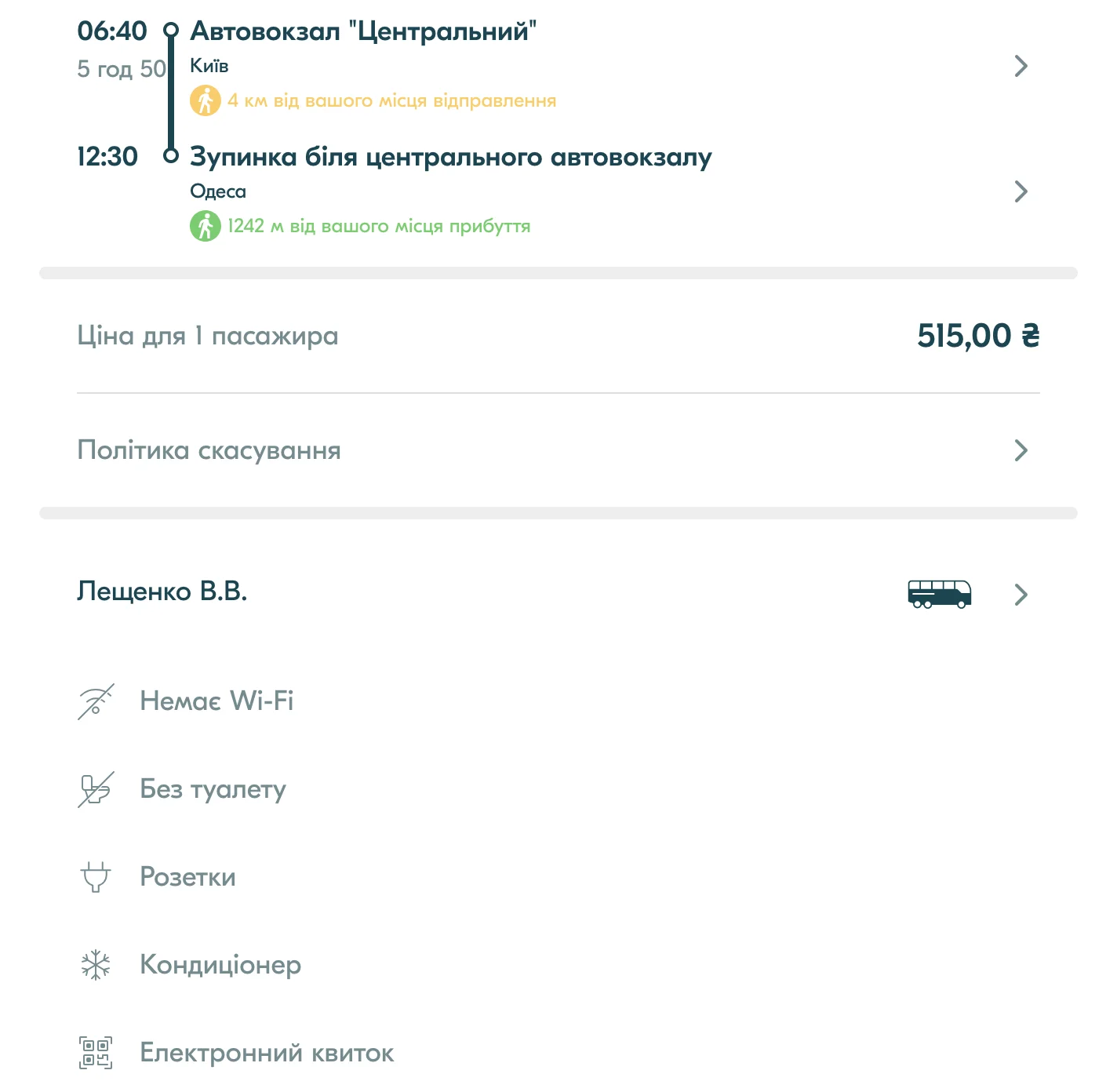Click the 4 км distance from departure text

pos(391,100)
